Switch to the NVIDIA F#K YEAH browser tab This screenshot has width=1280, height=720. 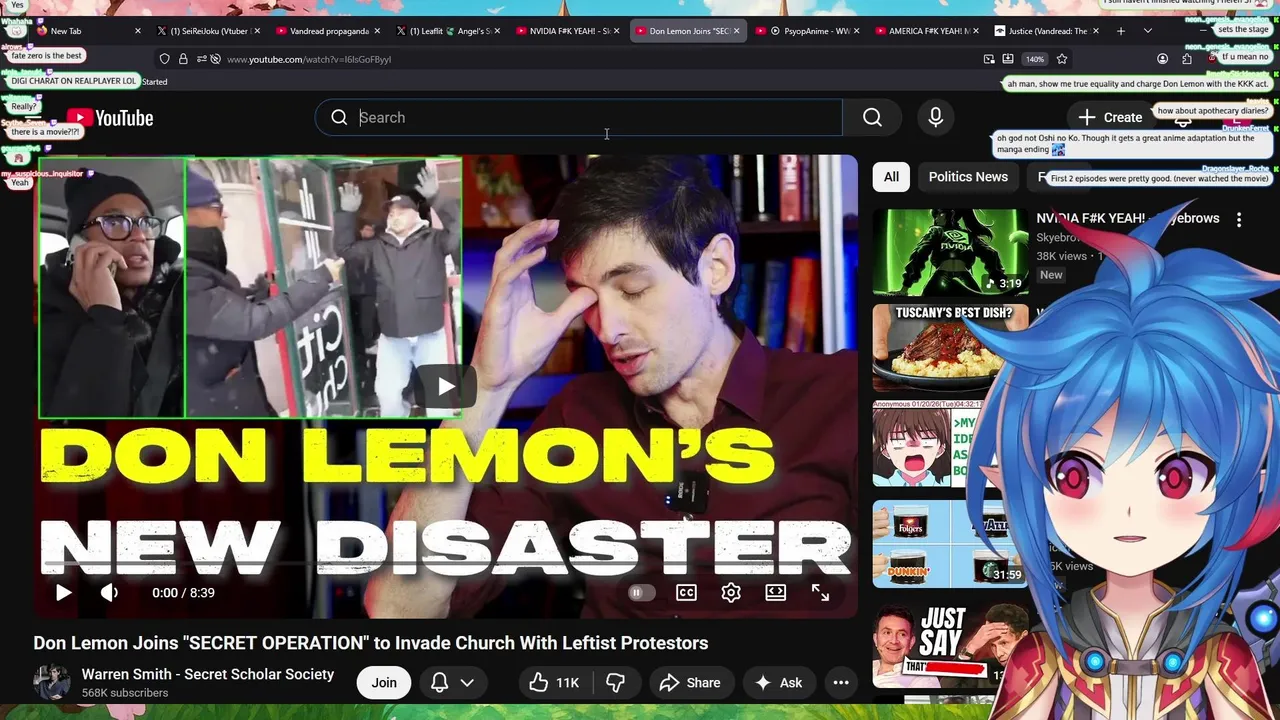[x=568, y=31]
